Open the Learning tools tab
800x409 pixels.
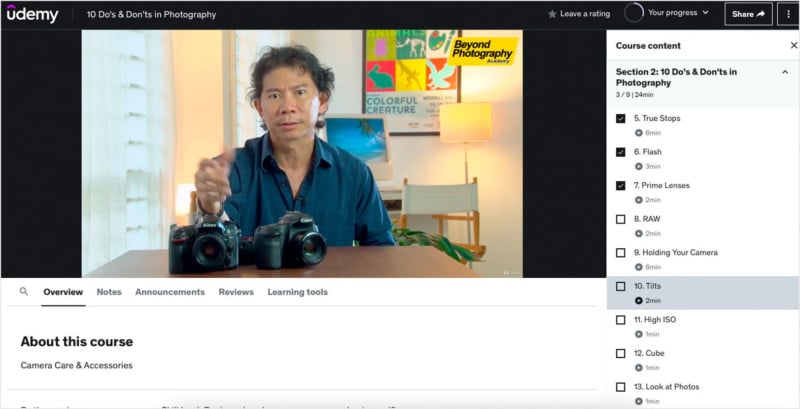click(x=297, y=292)
